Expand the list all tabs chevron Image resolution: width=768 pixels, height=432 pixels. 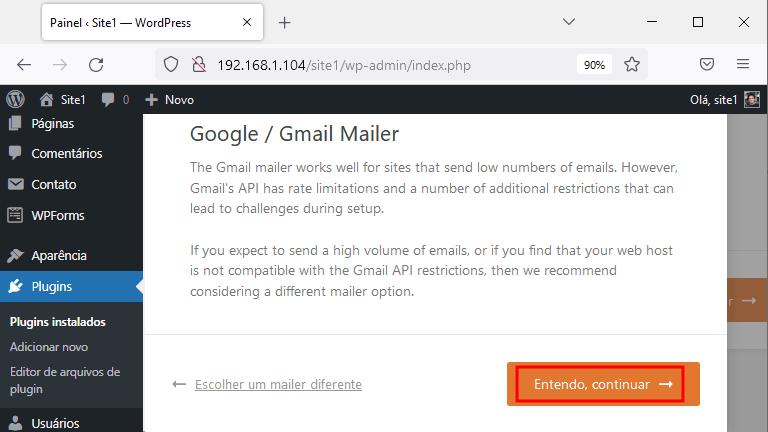pos(569,22)
